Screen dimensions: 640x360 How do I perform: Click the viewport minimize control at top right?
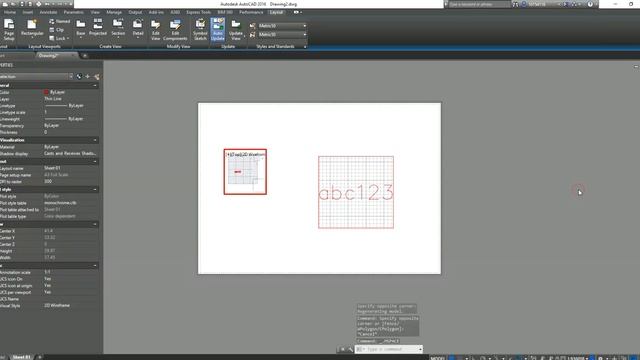click(636, 66)
